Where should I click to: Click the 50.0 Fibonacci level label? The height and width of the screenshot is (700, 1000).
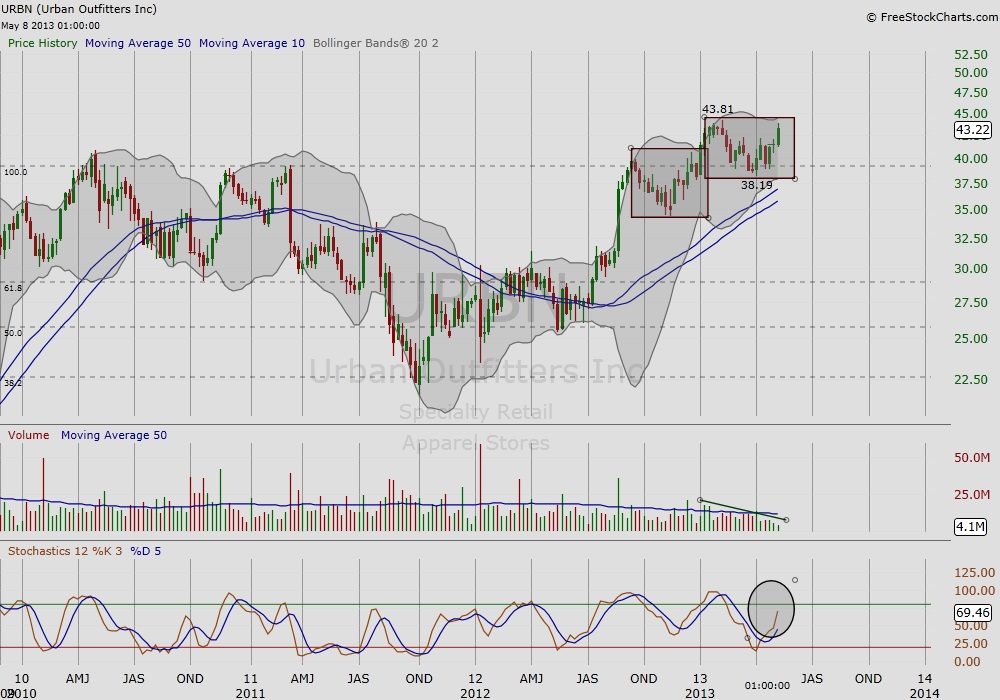[x=13, y=333]
